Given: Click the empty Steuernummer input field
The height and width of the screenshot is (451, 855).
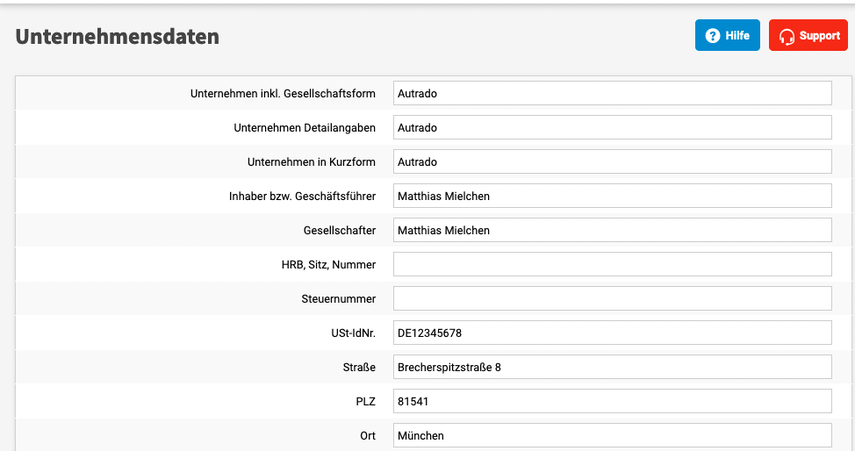Looking at the screenshot, I should point(612,298).
